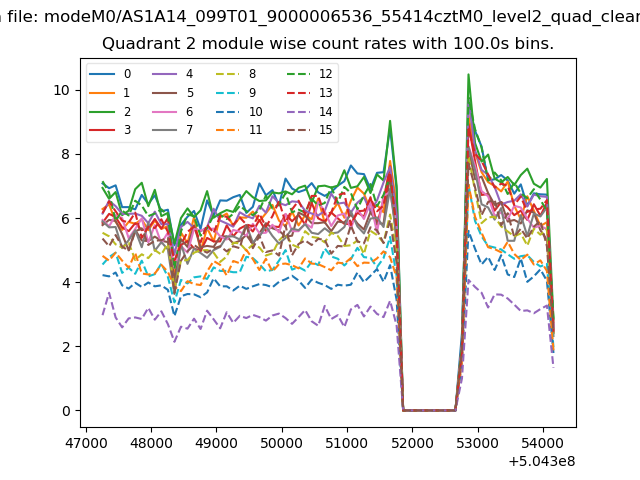Screen dimensions: 640x480
Task: Click the x-axis offset text +5.043e8
Action: (x=537, y=461)
